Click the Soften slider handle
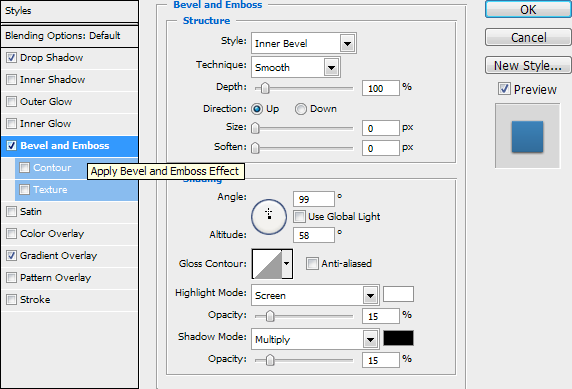 coord(255,148)
